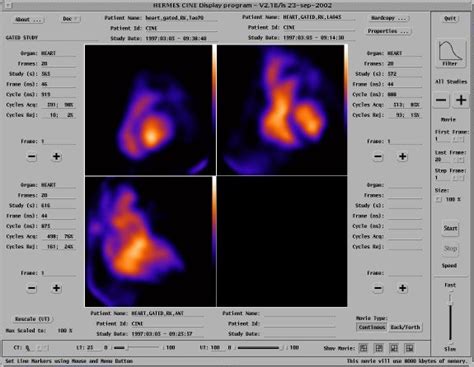Click top-right study Frame value field
Image resolution: width=474 pixels, height=367 pixels.
click(404, 141)
